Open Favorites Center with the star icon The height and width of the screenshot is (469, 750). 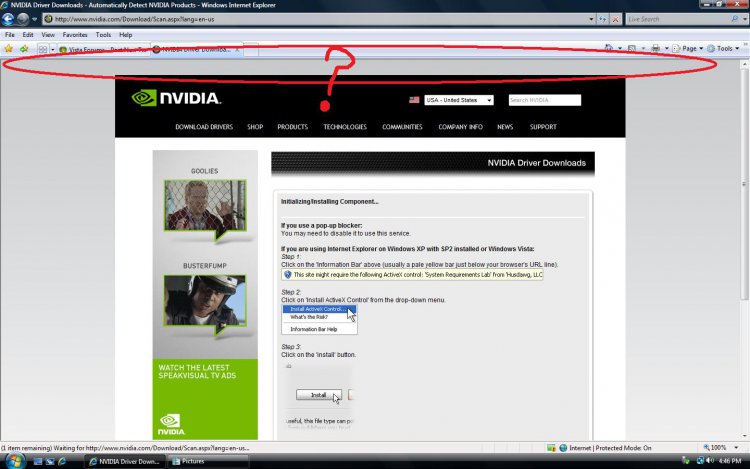point(8,49)
